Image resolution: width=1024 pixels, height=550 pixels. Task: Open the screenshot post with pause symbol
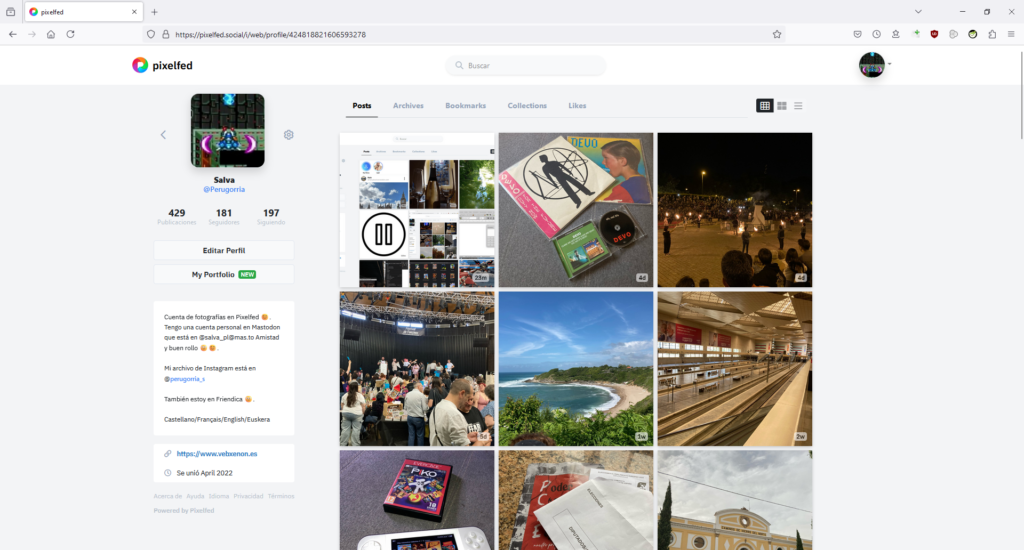[417, 210]
